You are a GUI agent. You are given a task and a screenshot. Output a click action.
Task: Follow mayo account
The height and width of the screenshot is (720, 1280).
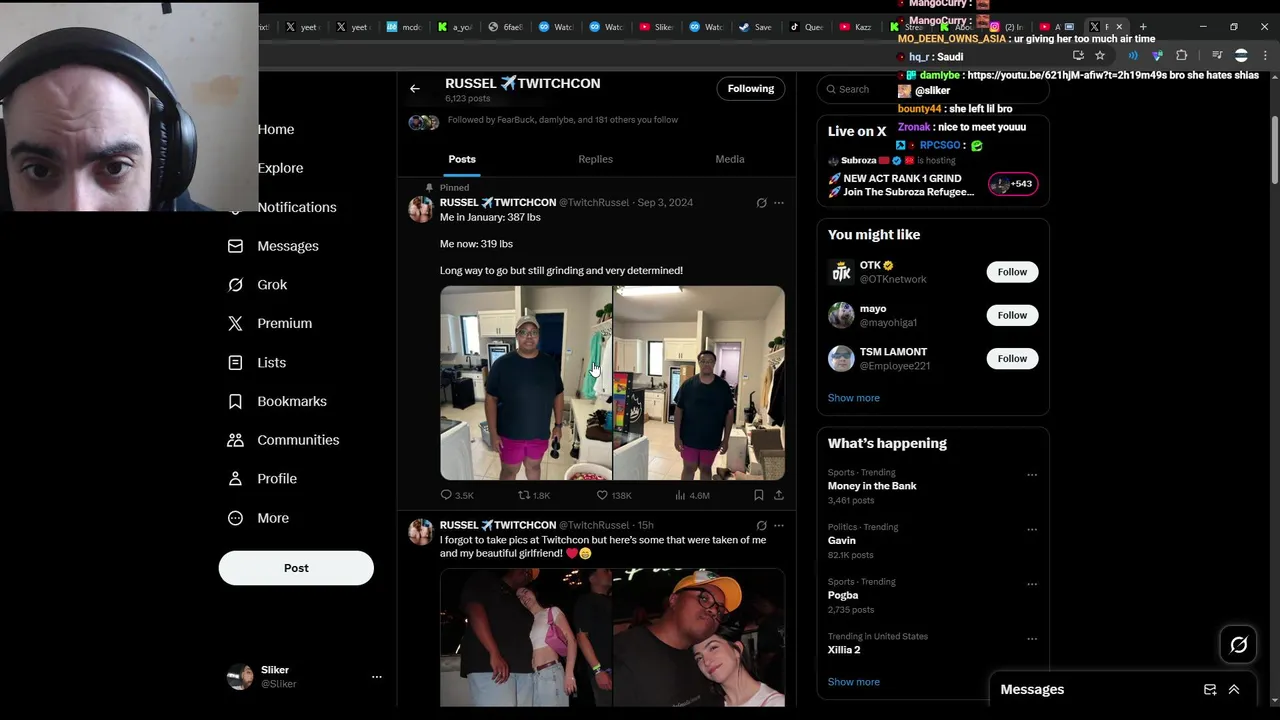pyautogui.click(x=1012, y=315)
